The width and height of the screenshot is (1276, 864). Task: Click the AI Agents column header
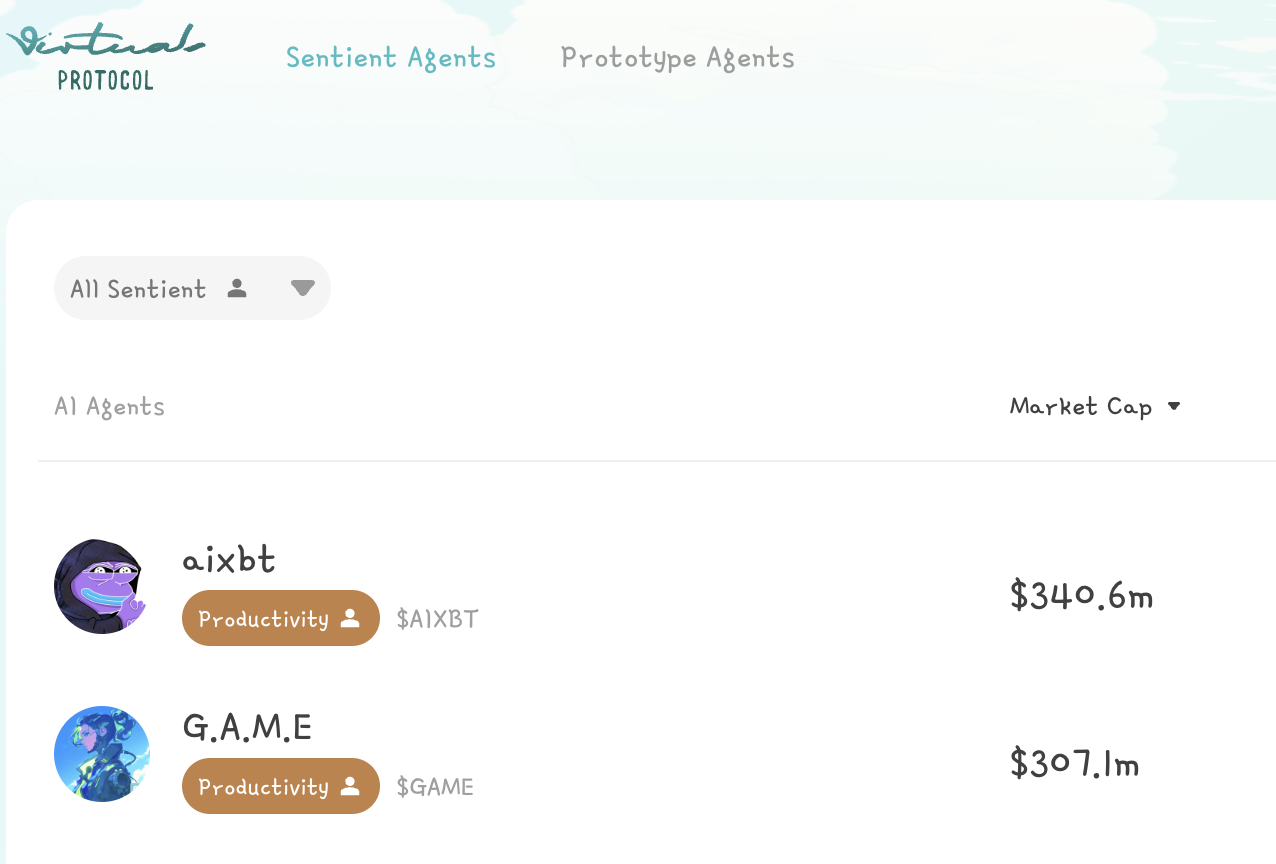click(110, 407)
